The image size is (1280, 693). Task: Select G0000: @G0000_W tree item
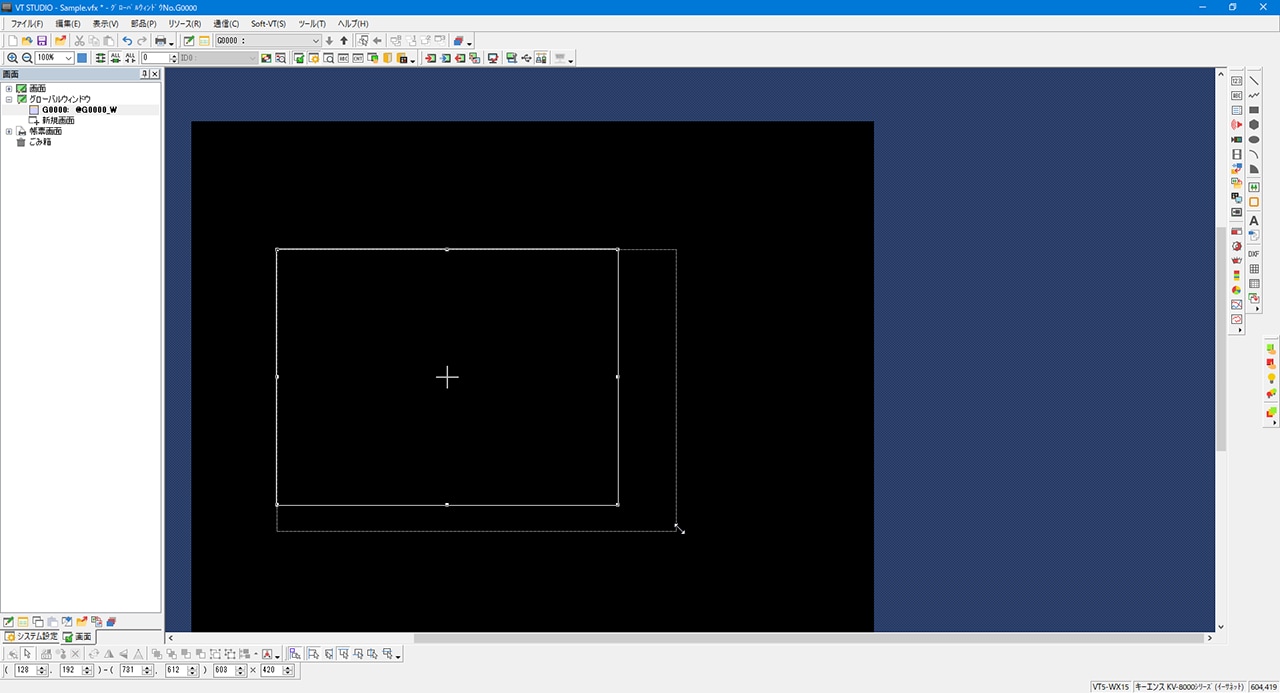(79, 110)
